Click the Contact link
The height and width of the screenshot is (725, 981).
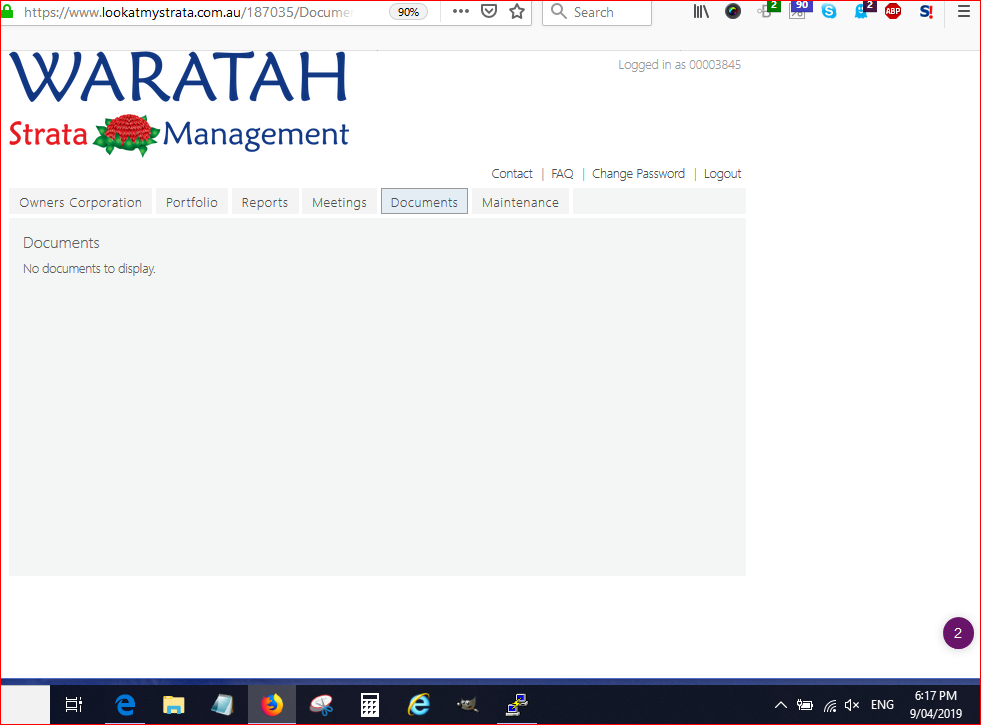[x=512, y=174]
